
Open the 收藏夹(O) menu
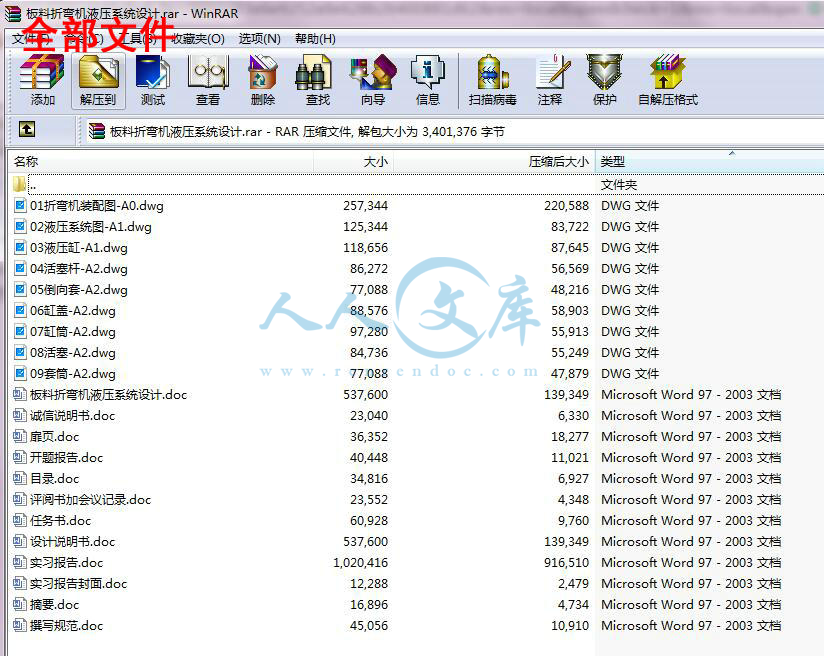(x=198, y=39)
